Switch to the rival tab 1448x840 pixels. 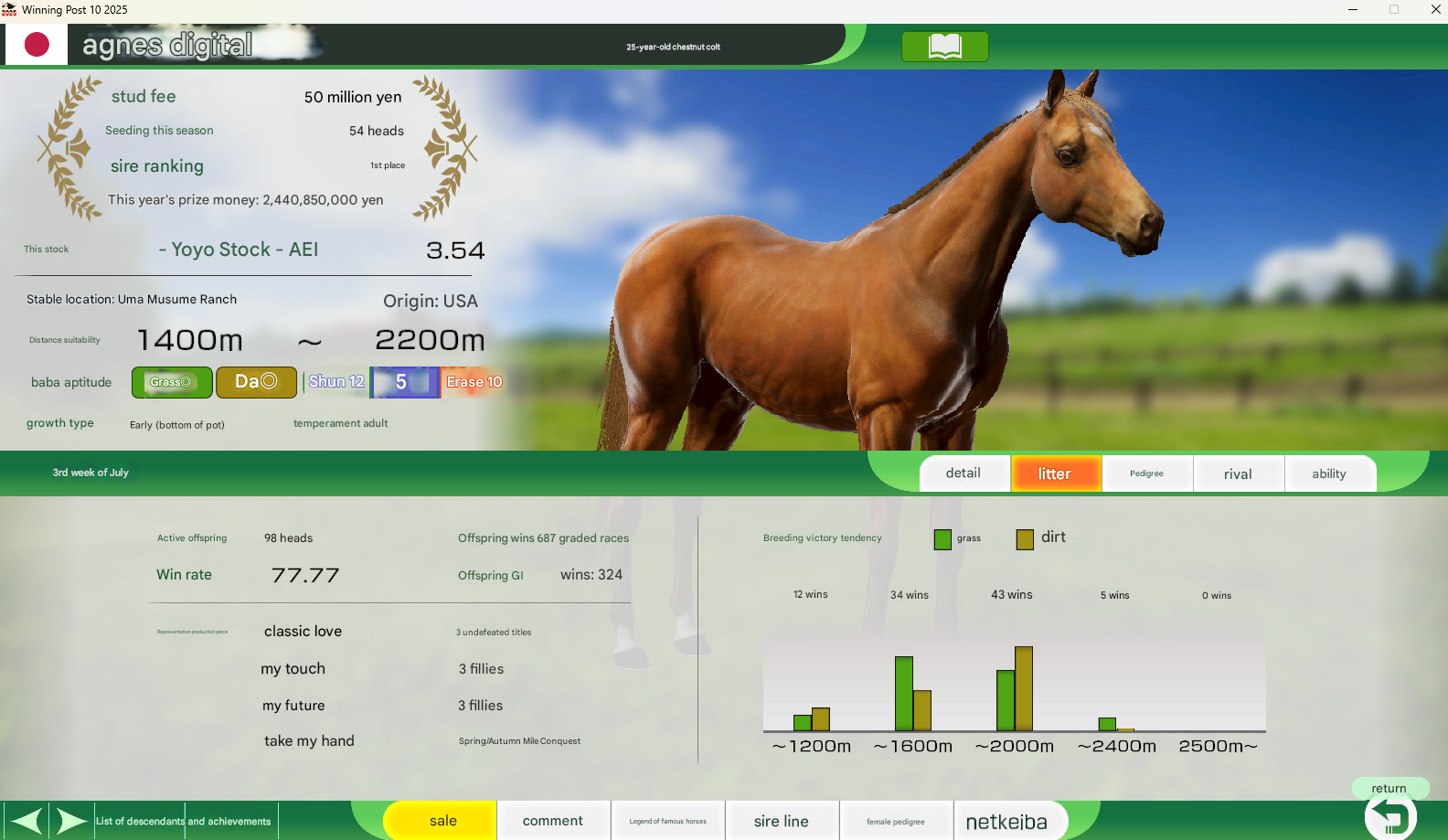[1238, 473]
